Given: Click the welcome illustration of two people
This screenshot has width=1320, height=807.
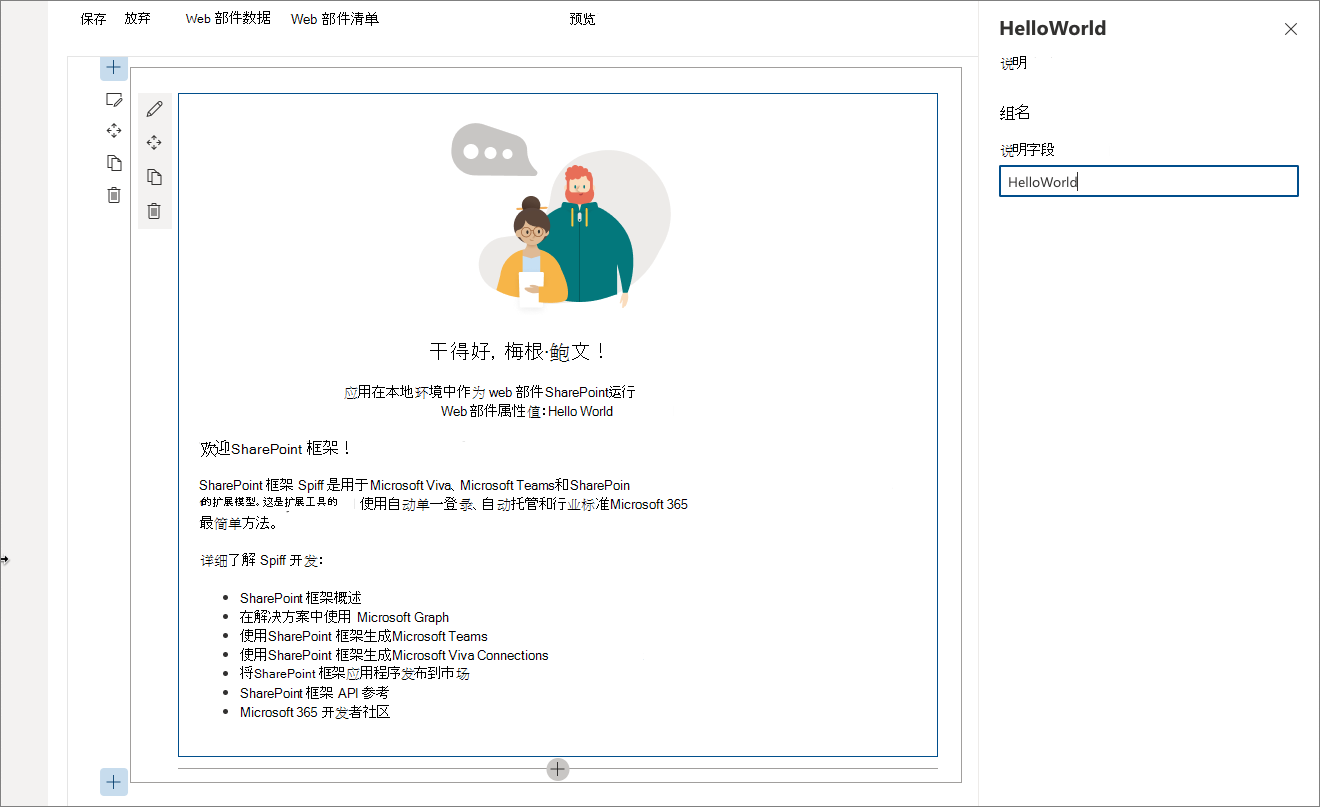Looking at the screenshot, I should coord(560,214).
